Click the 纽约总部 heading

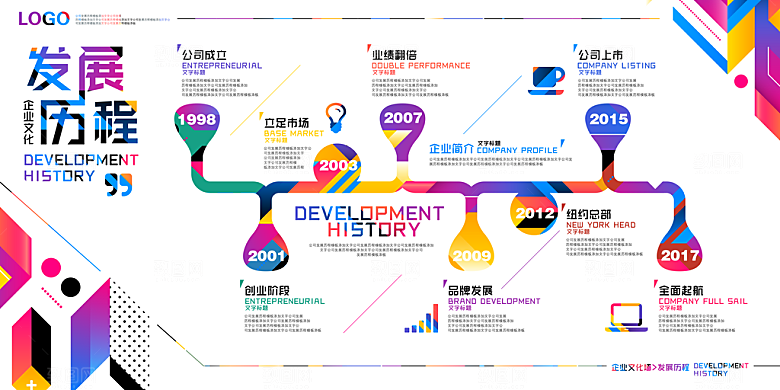tap(588, 214)
